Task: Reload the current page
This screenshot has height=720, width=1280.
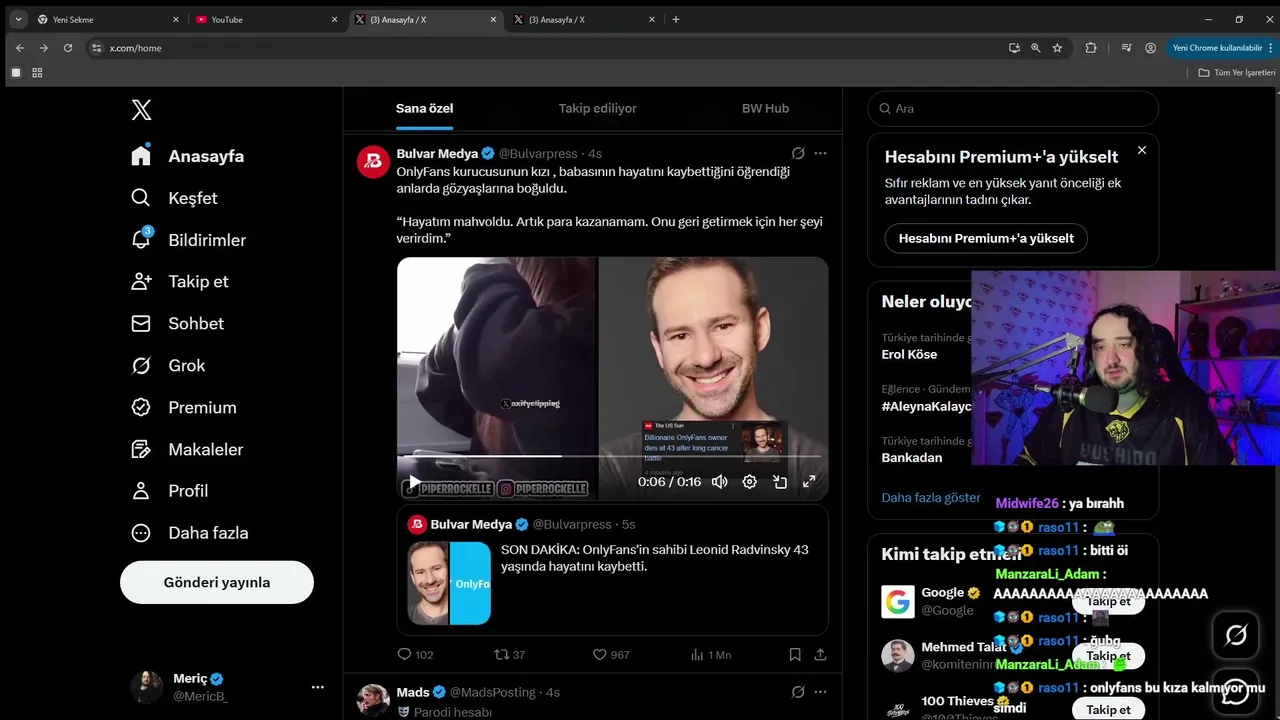Action: point(68,48)
